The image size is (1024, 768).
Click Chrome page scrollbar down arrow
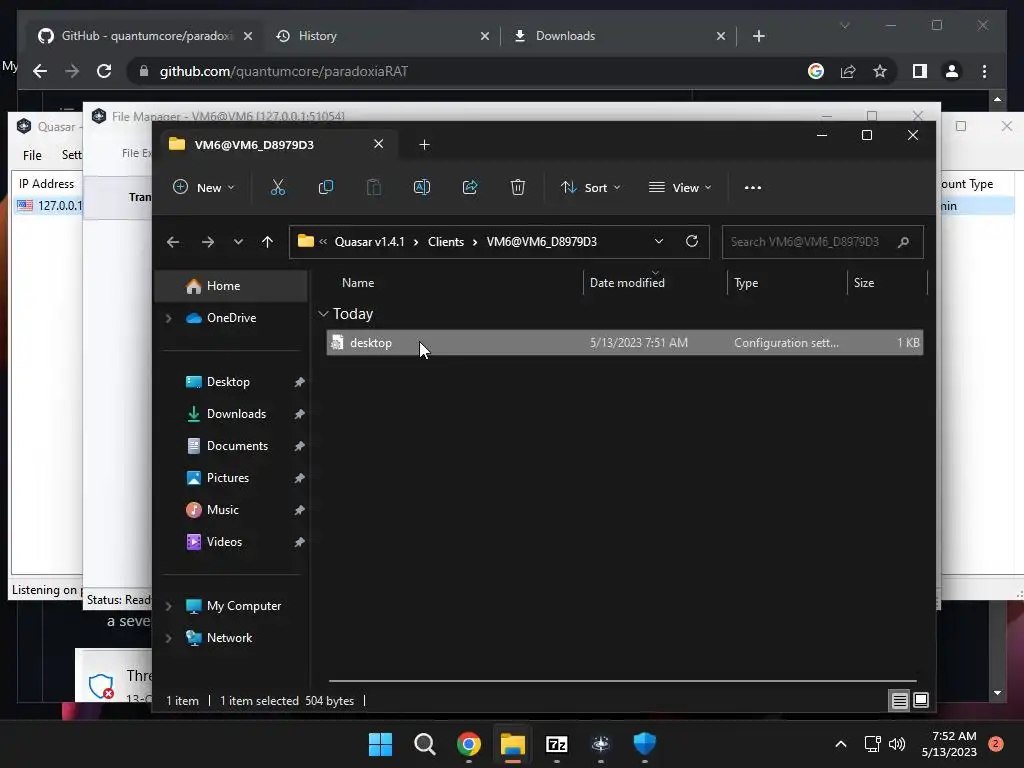pyautogui.click(x=997, y=693)
